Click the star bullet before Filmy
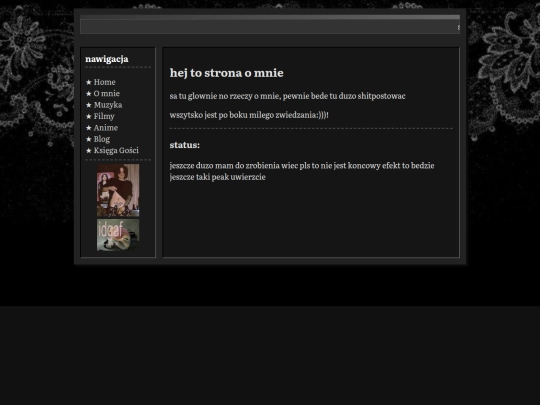The image size is (540, 405). [89, 116]
